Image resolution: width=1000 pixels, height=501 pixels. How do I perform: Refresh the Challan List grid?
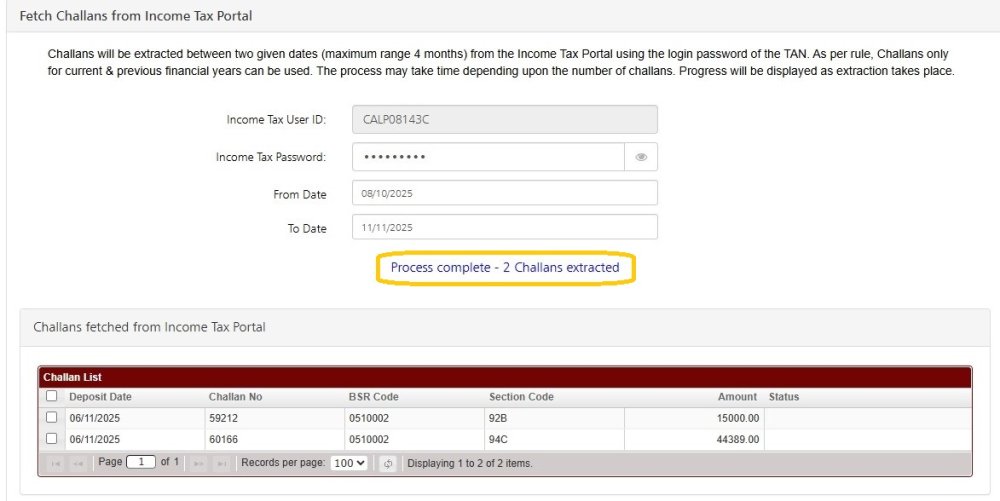[x=387, y=463]
